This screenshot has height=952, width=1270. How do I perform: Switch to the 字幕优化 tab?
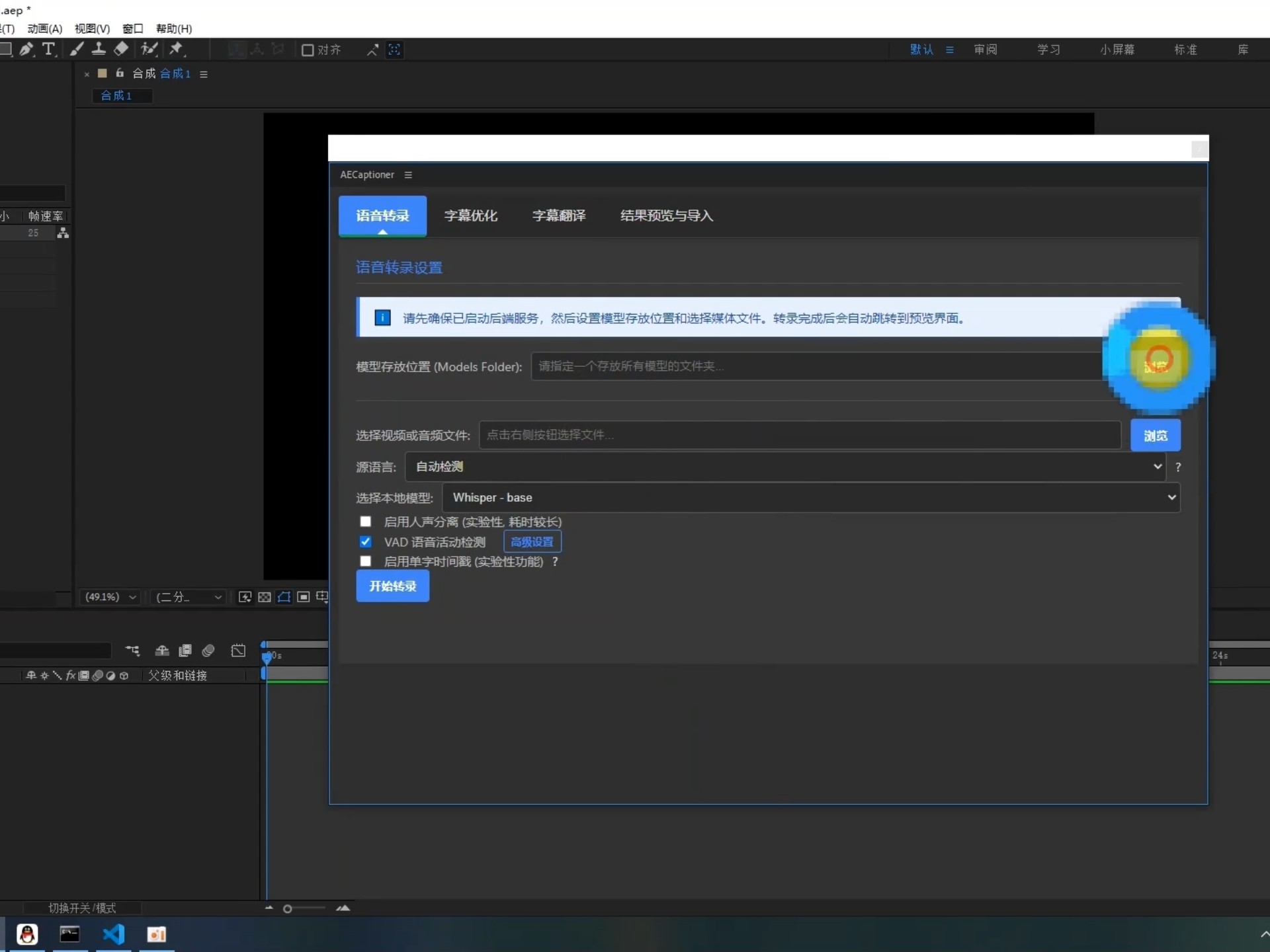[x=470, y=216]
